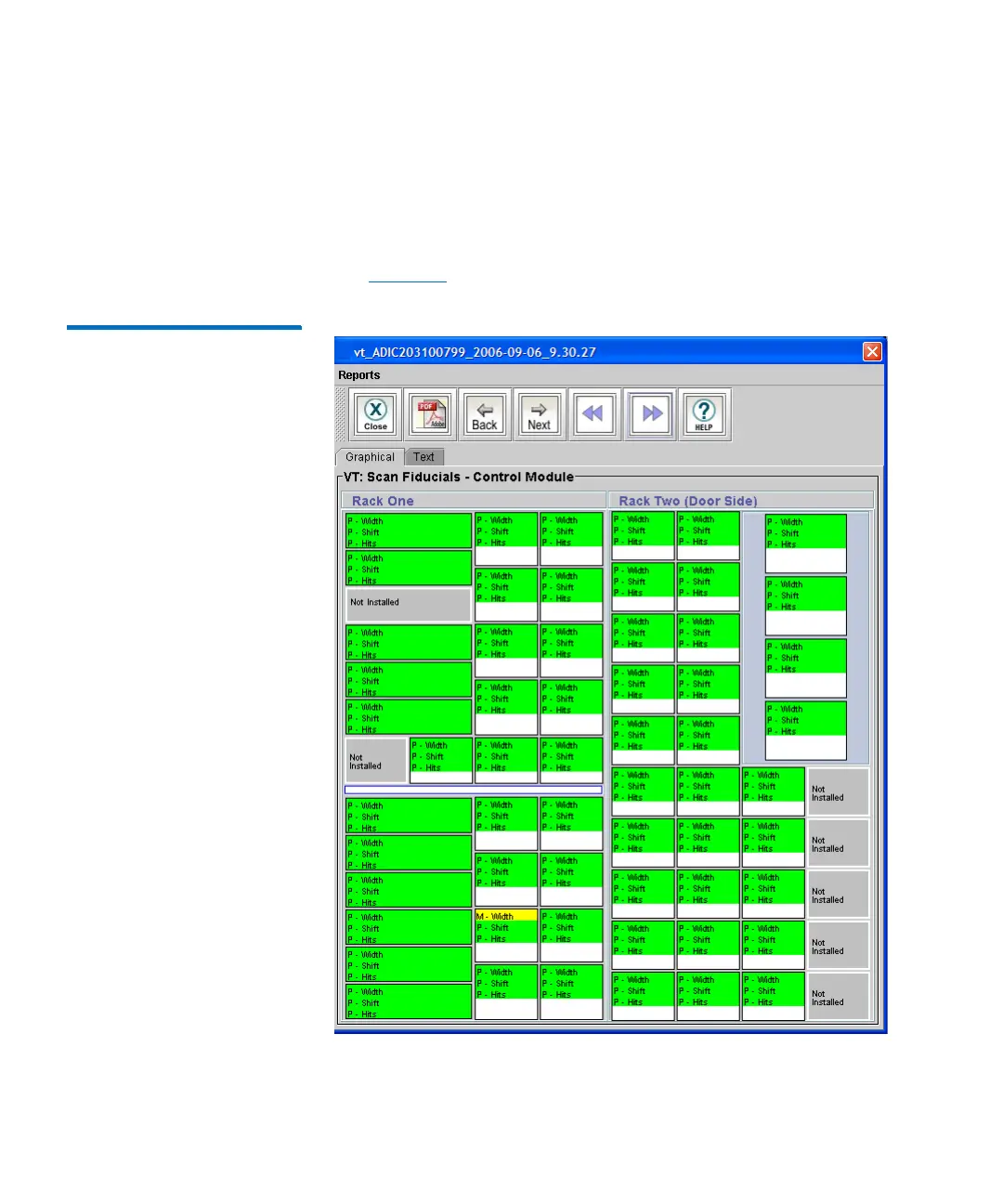Export report with the PDF icon
Screen dimensions: 1003x1204
coord(431,414)
